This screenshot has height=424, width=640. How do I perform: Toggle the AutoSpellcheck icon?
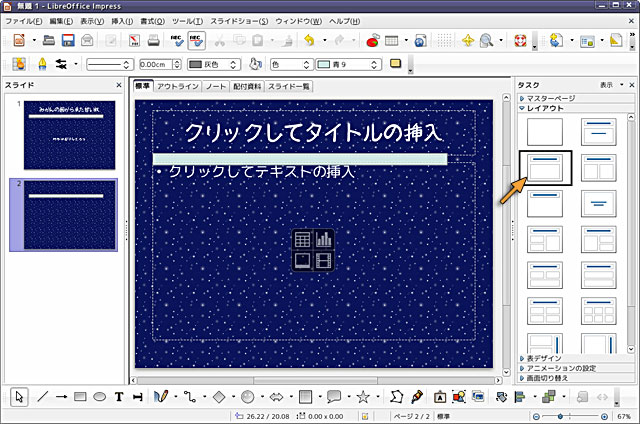(x=197, y=41)
